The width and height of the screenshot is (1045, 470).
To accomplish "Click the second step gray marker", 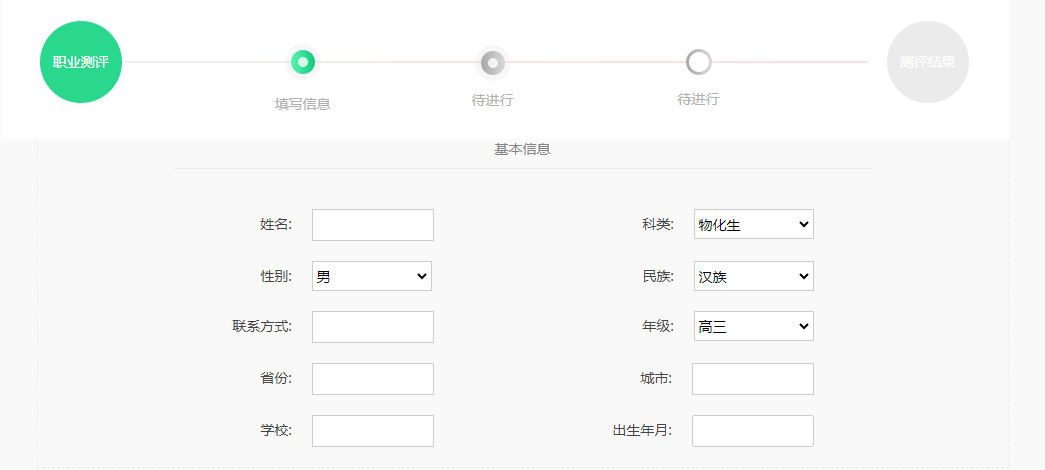I will click(x=492, y=62).
